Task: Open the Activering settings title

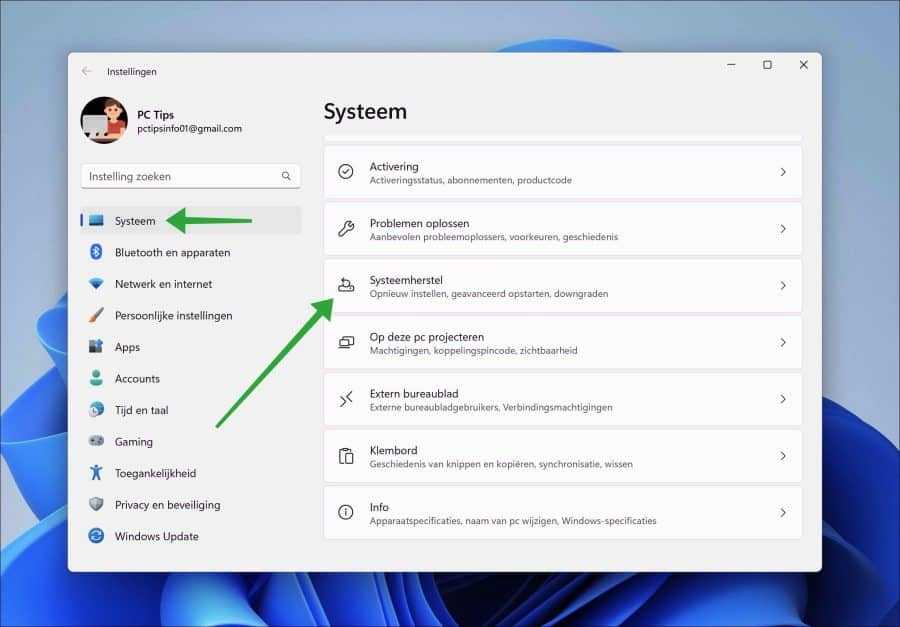Action: (394, 167)
